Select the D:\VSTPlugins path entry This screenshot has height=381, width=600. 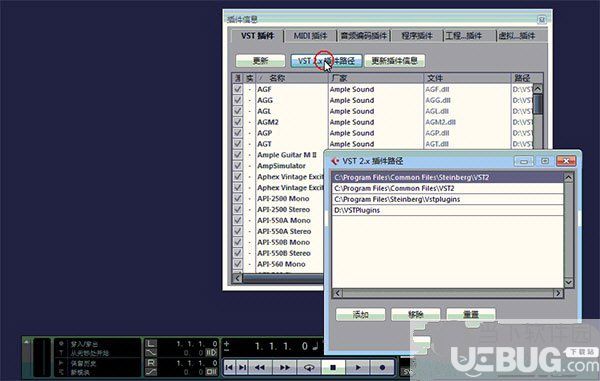[x=448, y=210]
